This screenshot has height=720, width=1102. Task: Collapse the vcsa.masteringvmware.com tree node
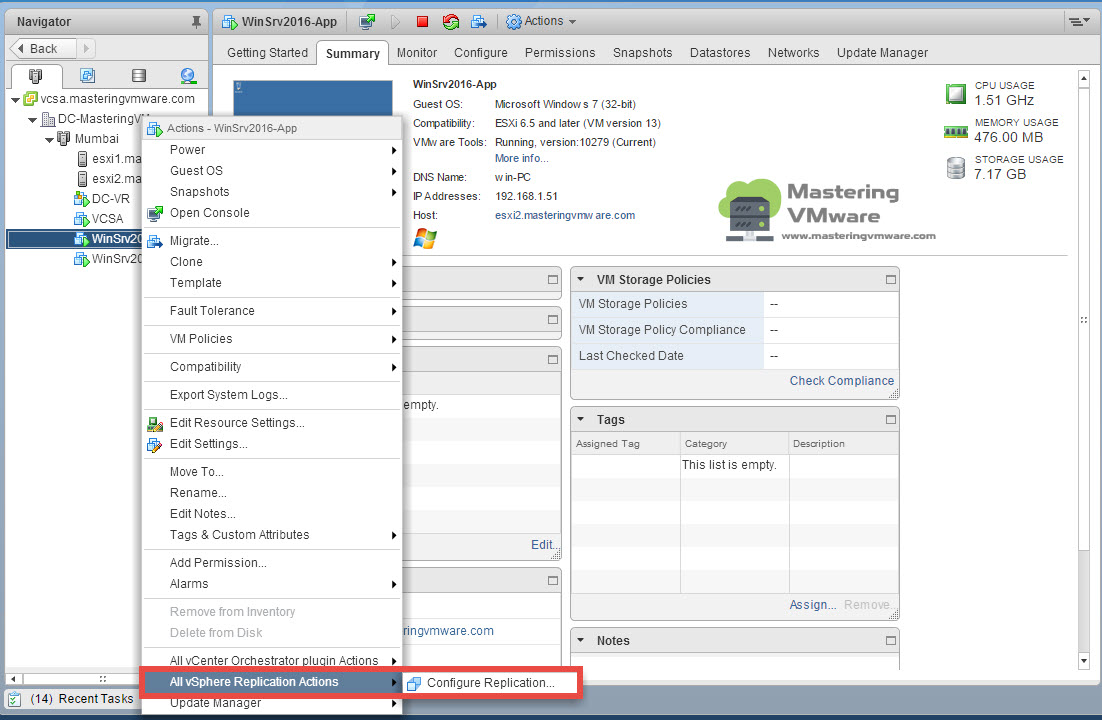coord(15,100)
